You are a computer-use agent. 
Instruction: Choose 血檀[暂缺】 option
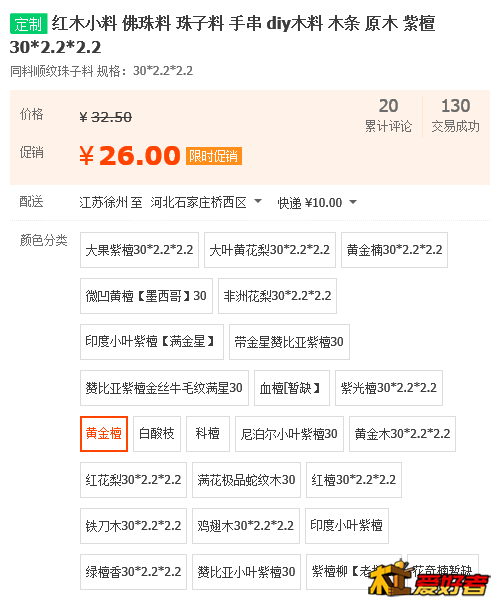[x=292, y=388]
